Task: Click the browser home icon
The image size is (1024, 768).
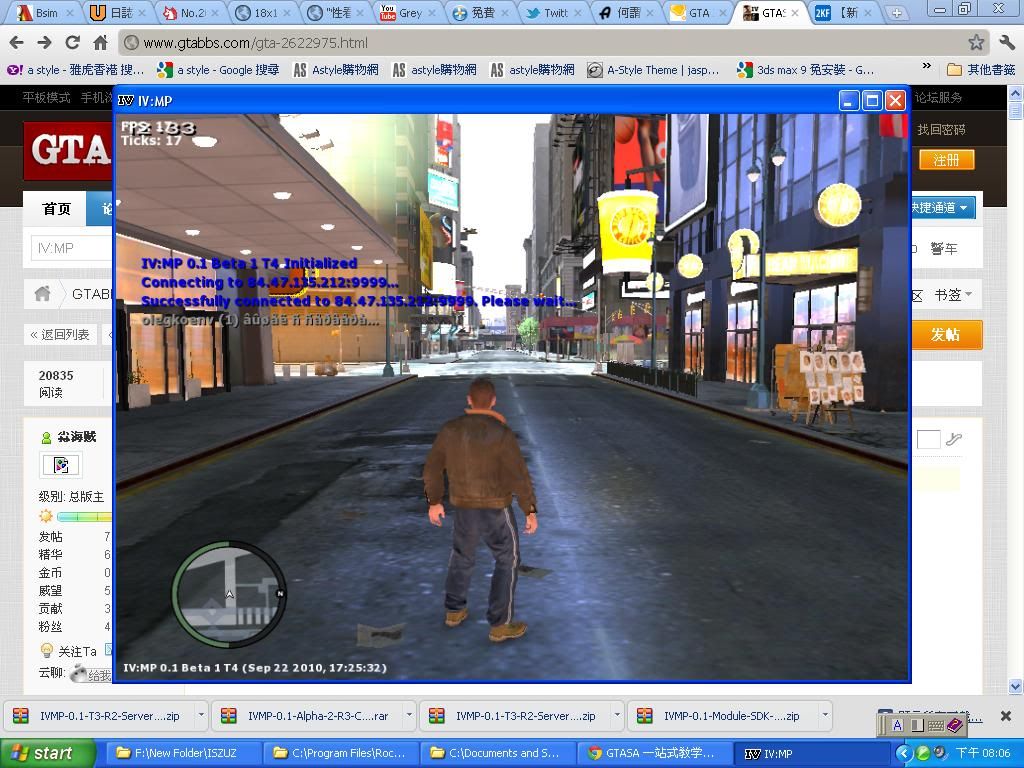Action: click(100, 43)
